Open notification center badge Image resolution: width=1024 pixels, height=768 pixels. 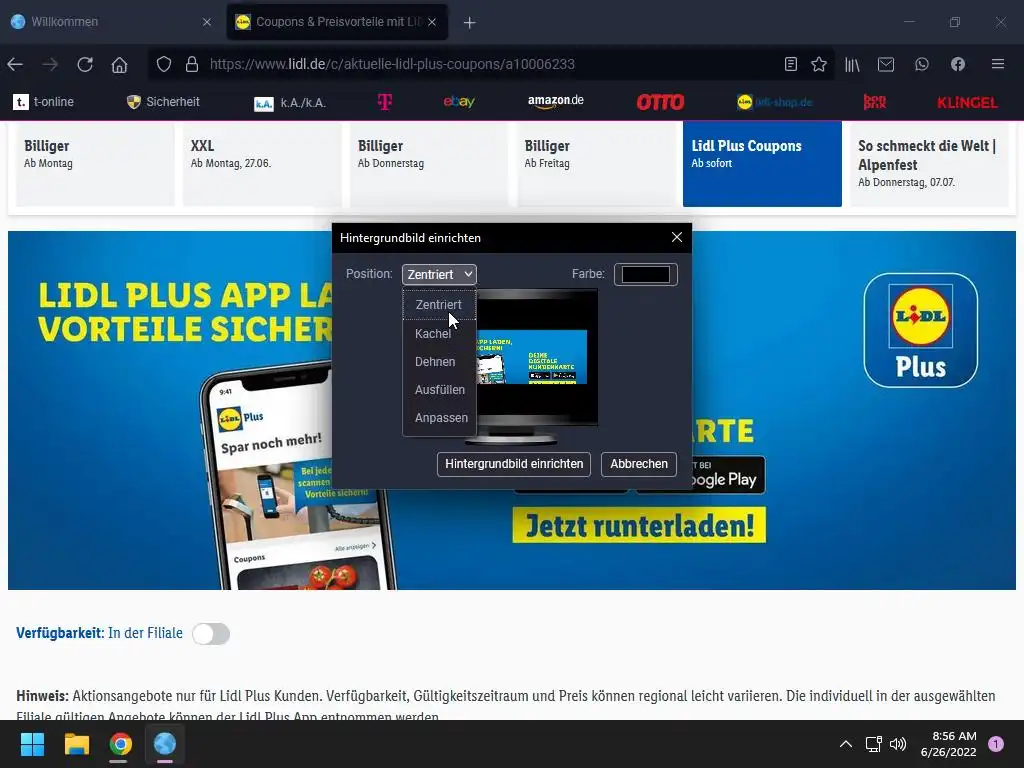pyautogui.click(x=996, y=744)
